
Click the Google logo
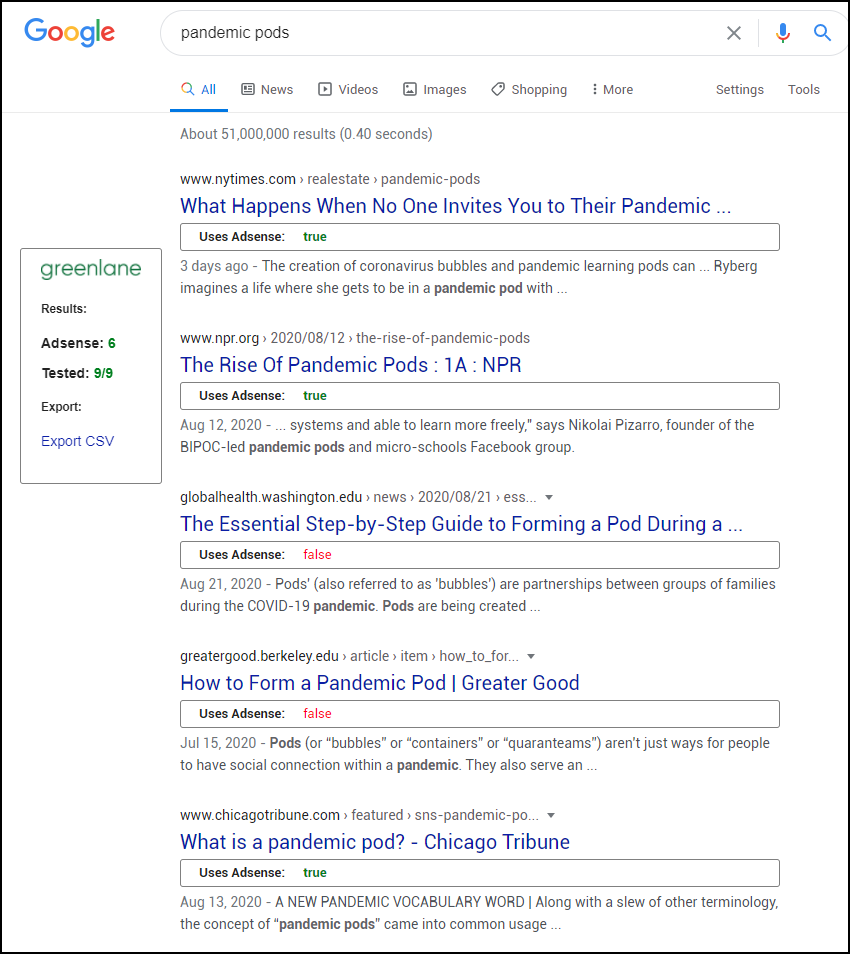(x=69, y=32)
